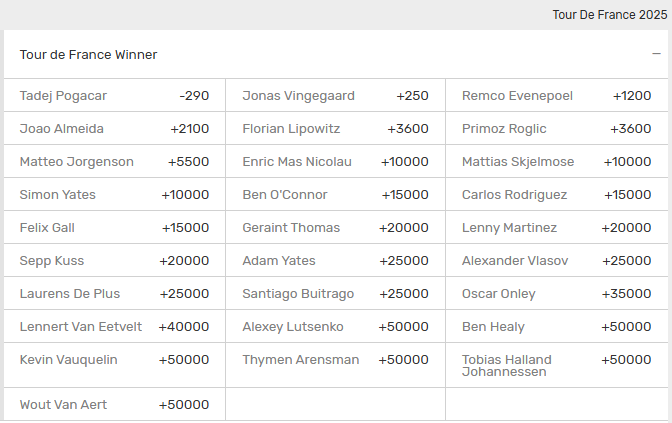Choose Joao Almeida +2100 selection
Screen dimensions: 672x423
pyautogui.click(x=114, y=129)
